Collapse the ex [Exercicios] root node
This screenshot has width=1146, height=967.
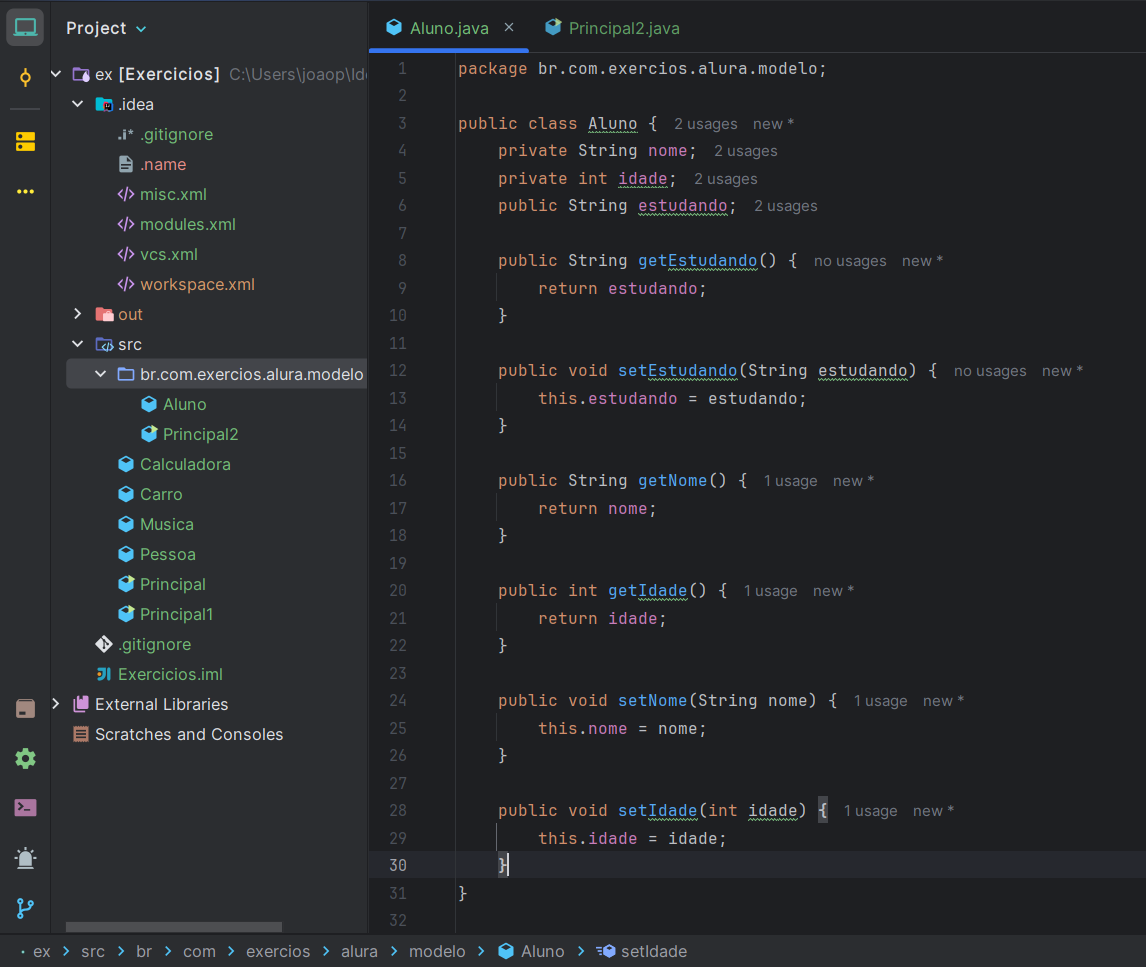(x=56, y=74)
